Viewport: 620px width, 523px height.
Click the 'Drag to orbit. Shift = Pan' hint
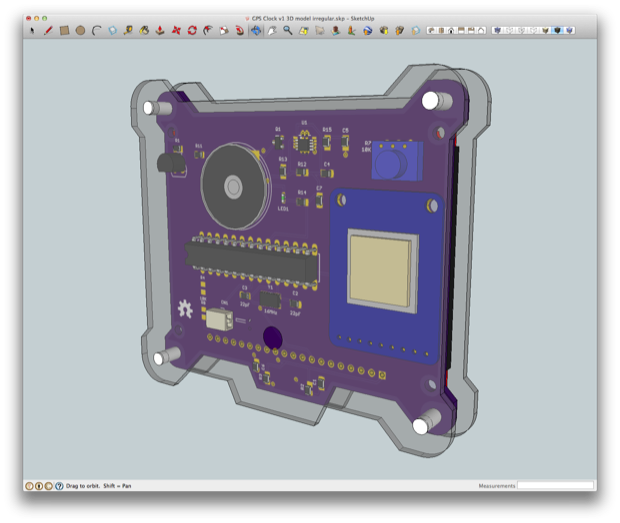pos(98,486)
